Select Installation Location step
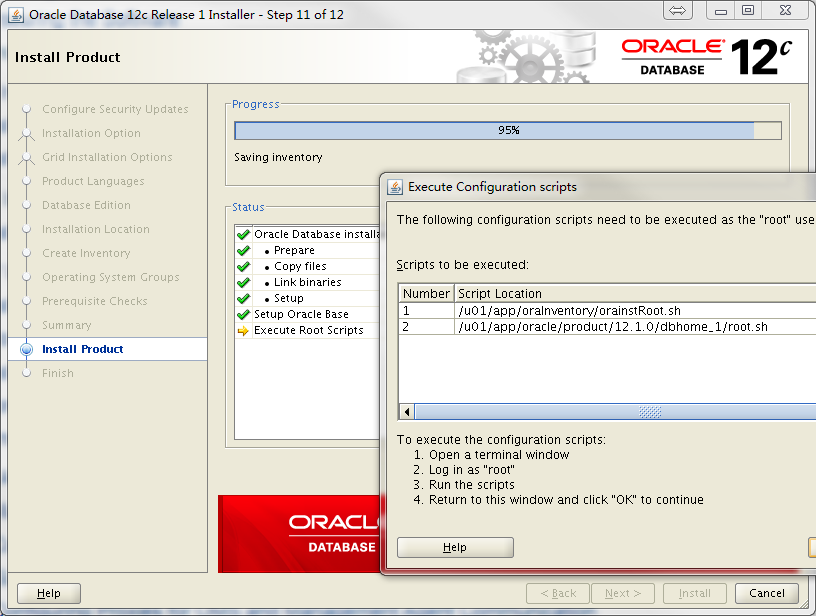 click(x=96, y=229)
